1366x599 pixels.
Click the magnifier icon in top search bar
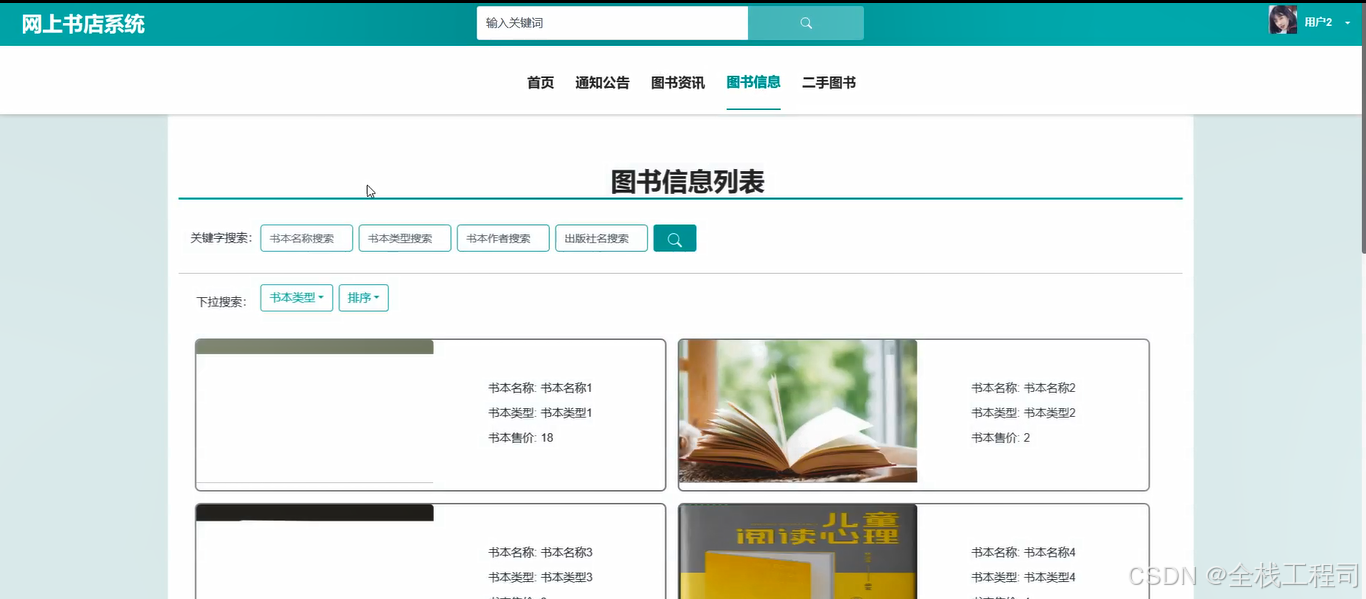[806, 23]
